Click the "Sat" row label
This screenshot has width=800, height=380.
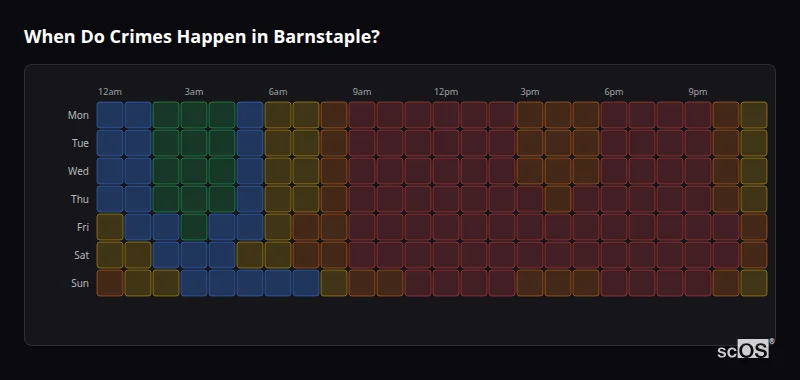[82, 256]
